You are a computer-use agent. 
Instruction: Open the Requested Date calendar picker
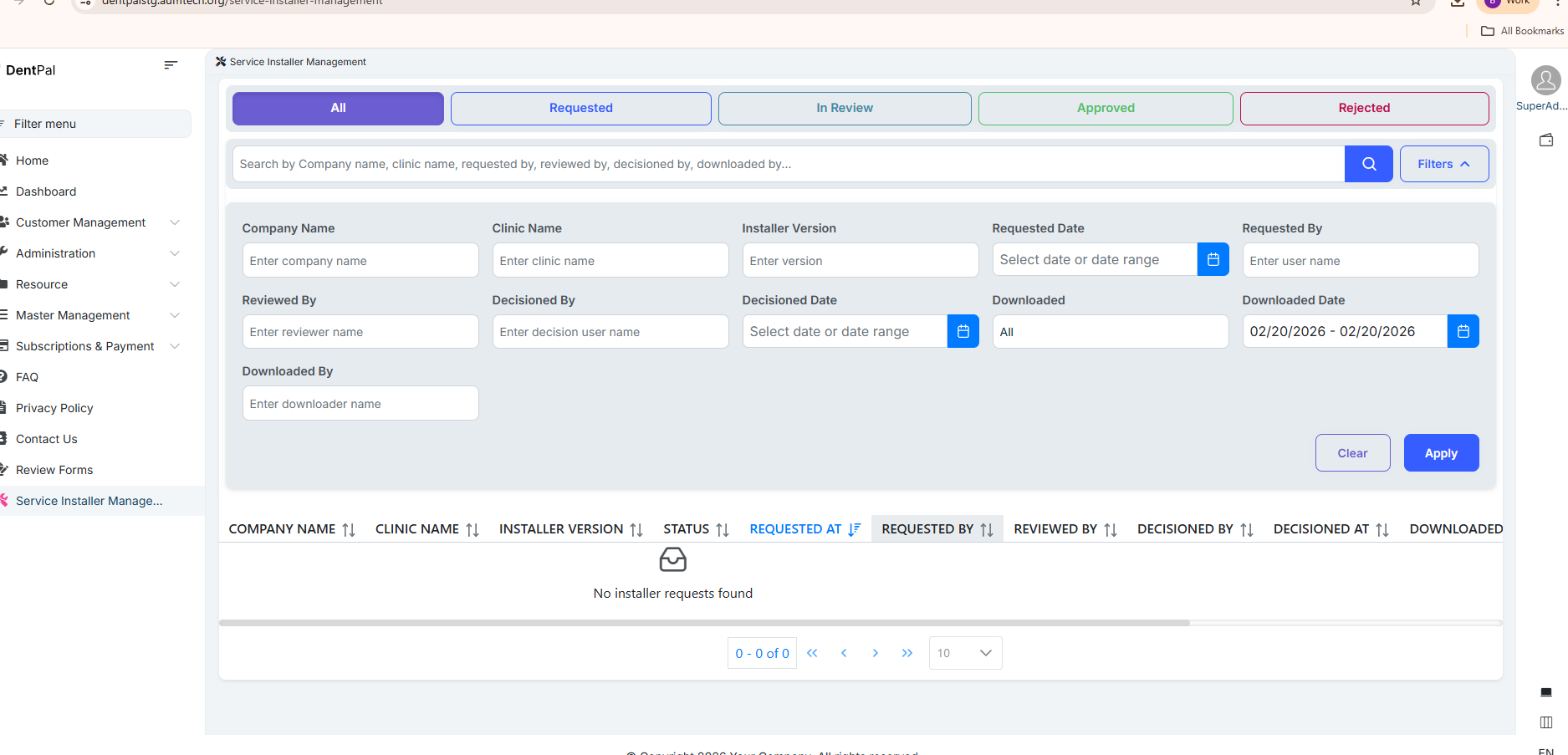point(1213,260)
